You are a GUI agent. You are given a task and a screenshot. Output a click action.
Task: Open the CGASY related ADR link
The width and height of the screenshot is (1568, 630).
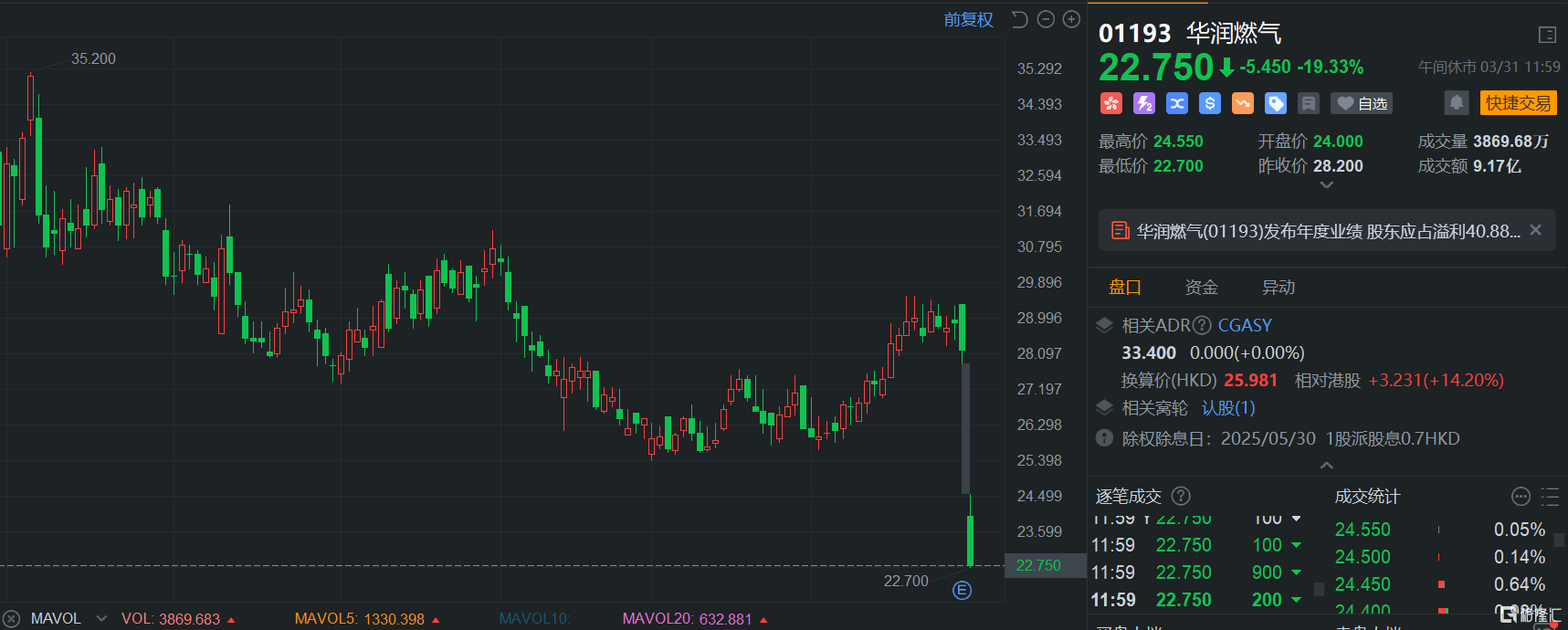(1244, 326)
